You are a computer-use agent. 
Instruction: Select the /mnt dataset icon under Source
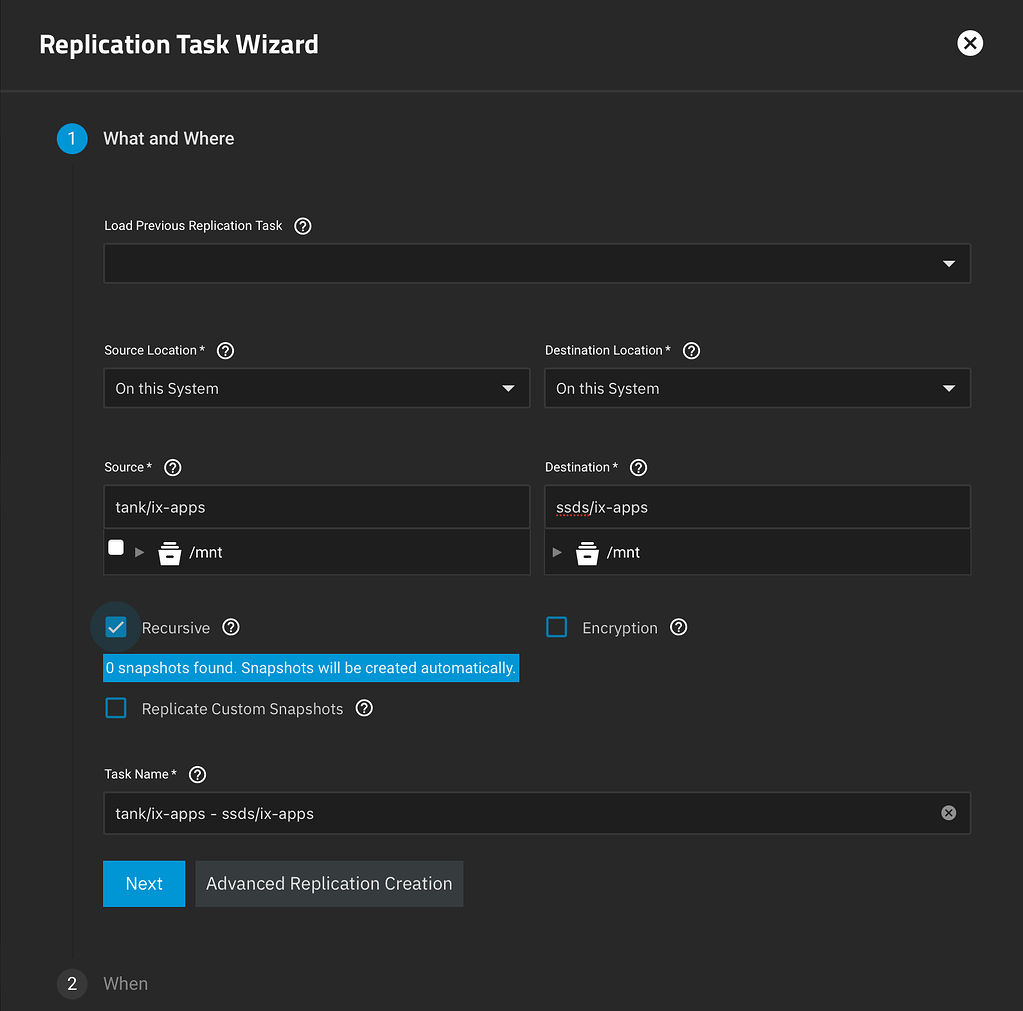(x=169, y=551)
